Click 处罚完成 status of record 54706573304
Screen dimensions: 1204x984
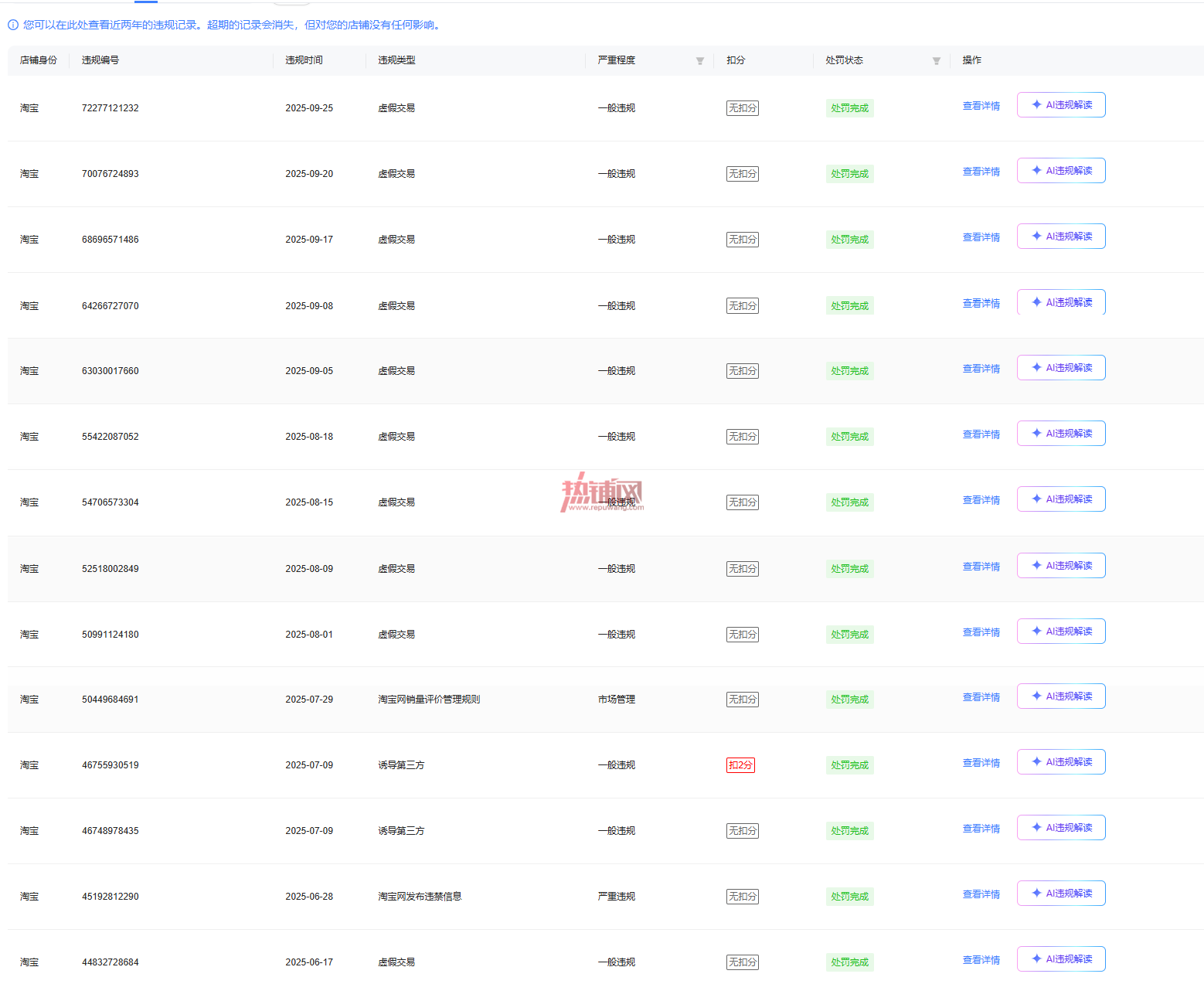(850, 502)
